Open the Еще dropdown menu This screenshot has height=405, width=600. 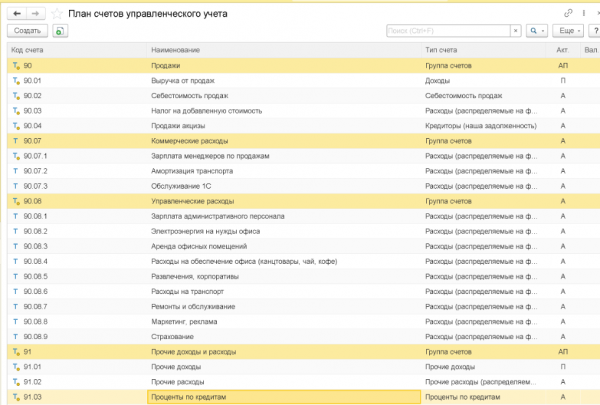(x=565, y=31)
